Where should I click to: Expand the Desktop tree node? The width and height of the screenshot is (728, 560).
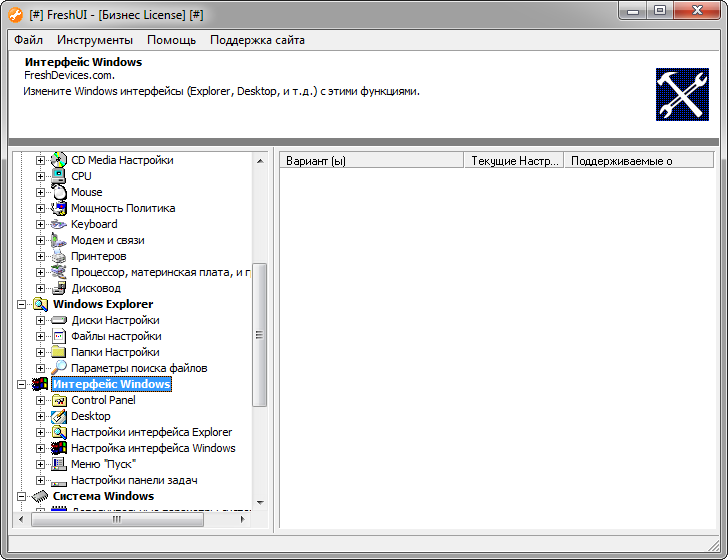[x=40, y=417]
